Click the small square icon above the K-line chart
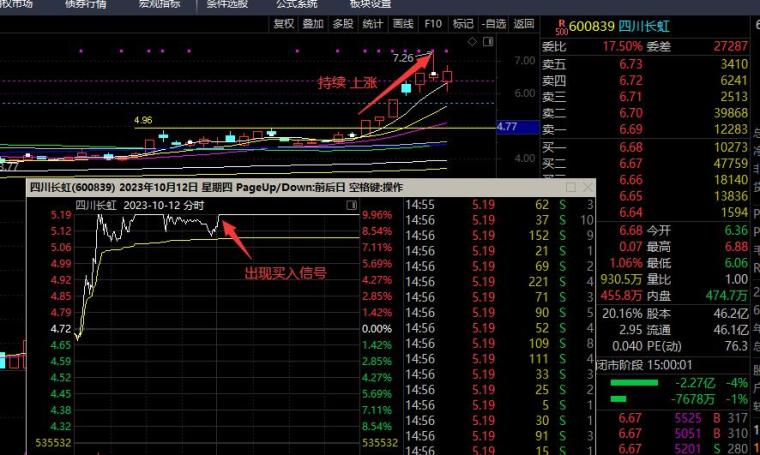 tap(486, 41)
